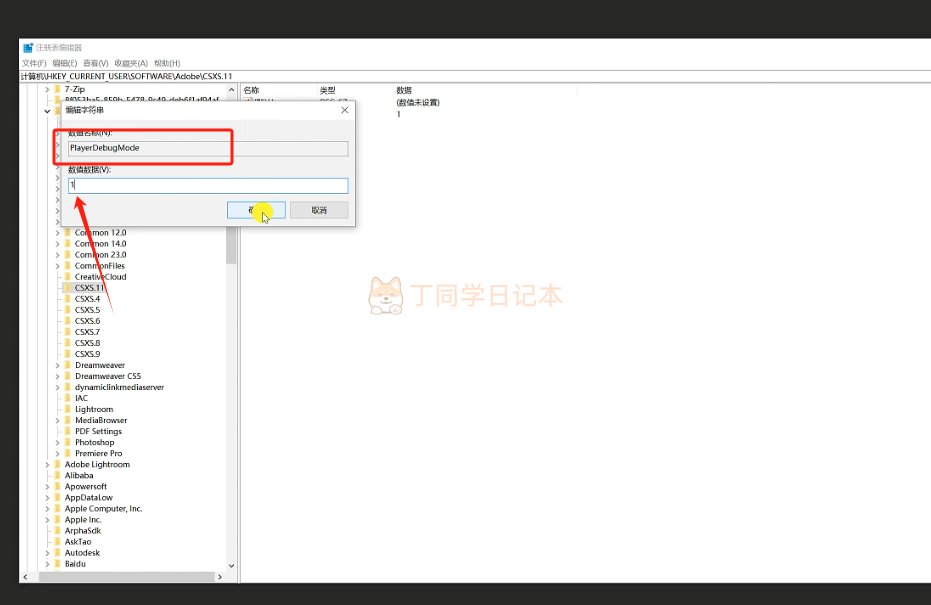Viewport: 931px width, 605px height.
Task: Click the folder icon beside IAC
Action: point(68,398)
